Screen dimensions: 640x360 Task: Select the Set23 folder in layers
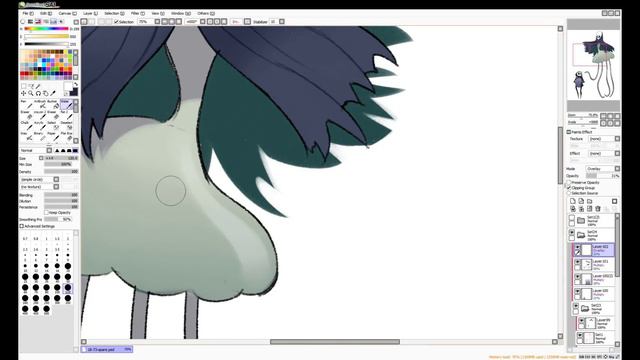pos(593,309)
